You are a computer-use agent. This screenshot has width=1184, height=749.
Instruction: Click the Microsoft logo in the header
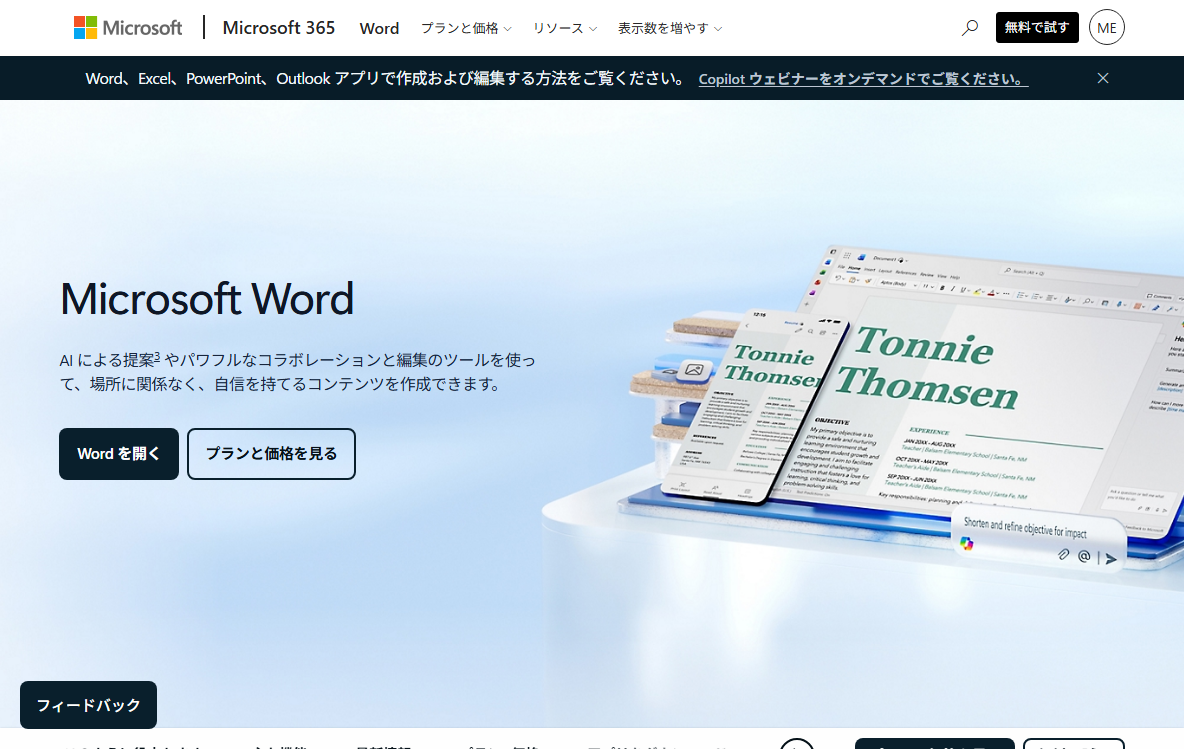tap(128, 28)
